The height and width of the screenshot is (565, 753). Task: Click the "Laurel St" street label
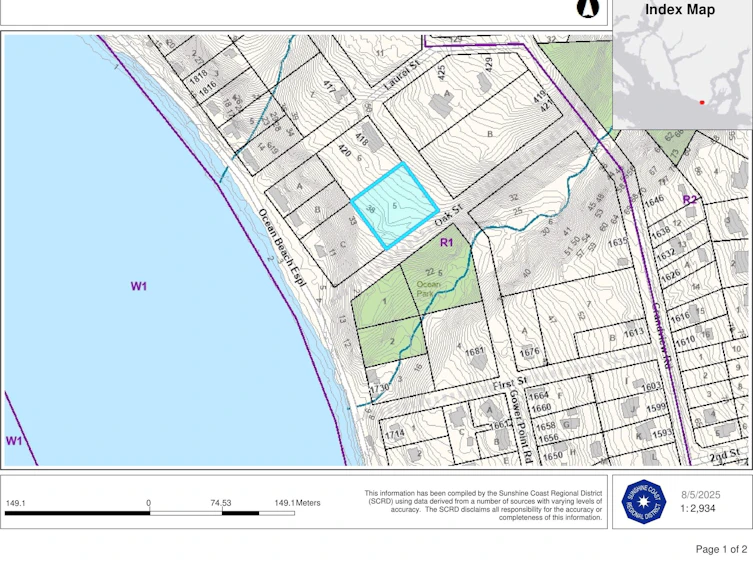pos(402,76)
